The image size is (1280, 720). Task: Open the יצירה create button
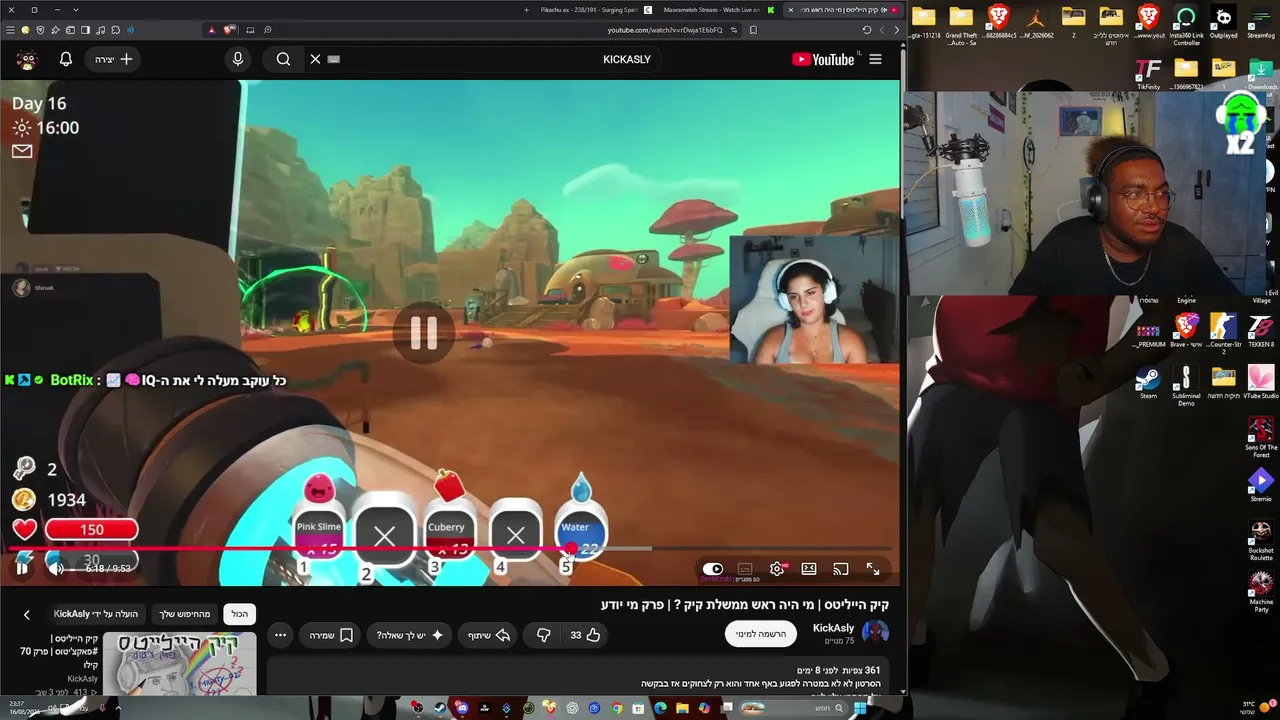click(113, 59)
